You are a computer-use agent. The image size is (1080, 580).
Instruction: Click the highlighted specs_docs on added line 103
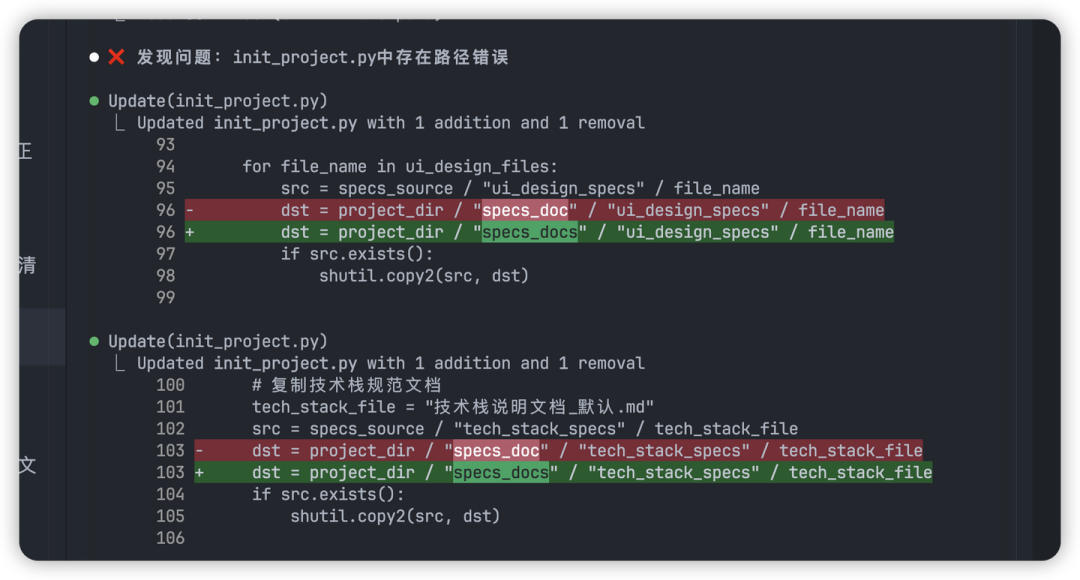[501, 473]
